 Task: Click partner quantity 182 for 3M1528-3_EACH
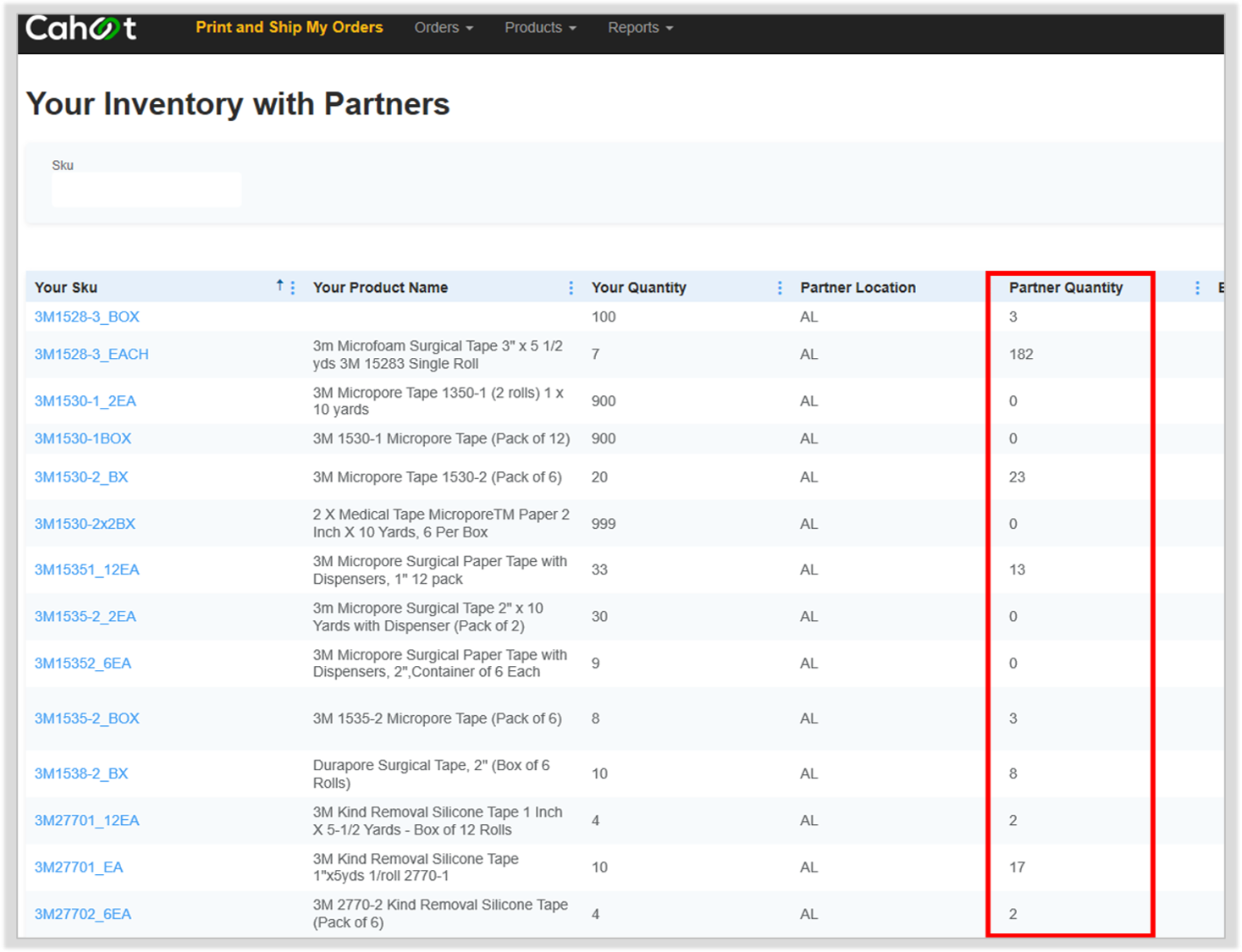click(1021, 354)
